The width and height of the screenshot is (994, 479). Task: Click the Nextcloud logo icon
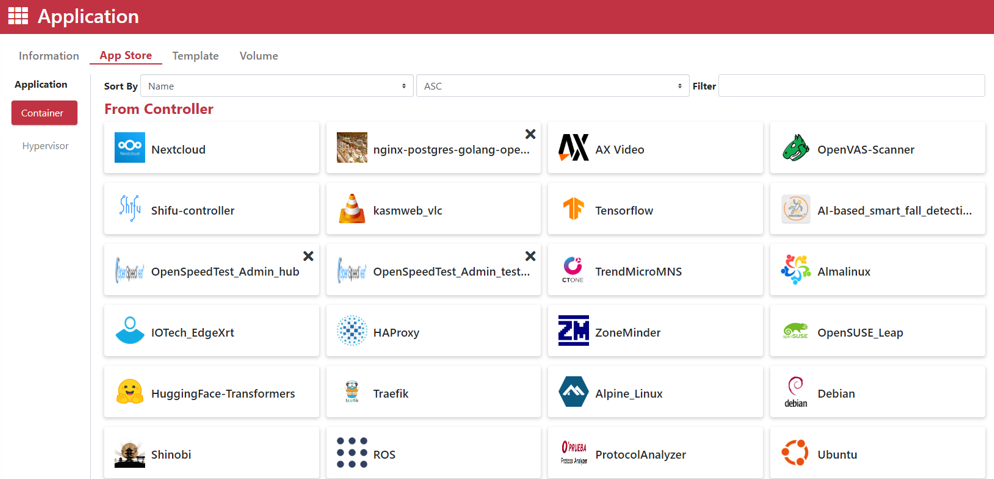coord(130,148)
